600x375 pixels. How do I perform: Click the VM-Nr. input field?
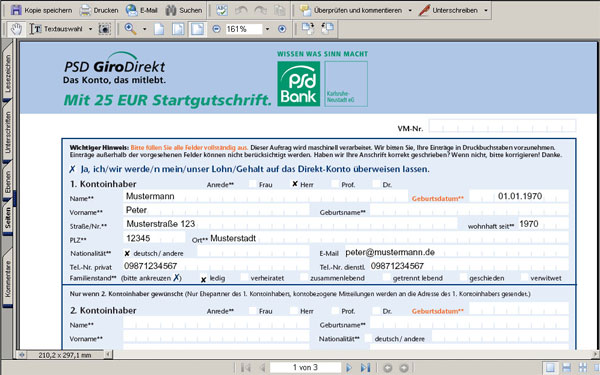pos(502,126)
